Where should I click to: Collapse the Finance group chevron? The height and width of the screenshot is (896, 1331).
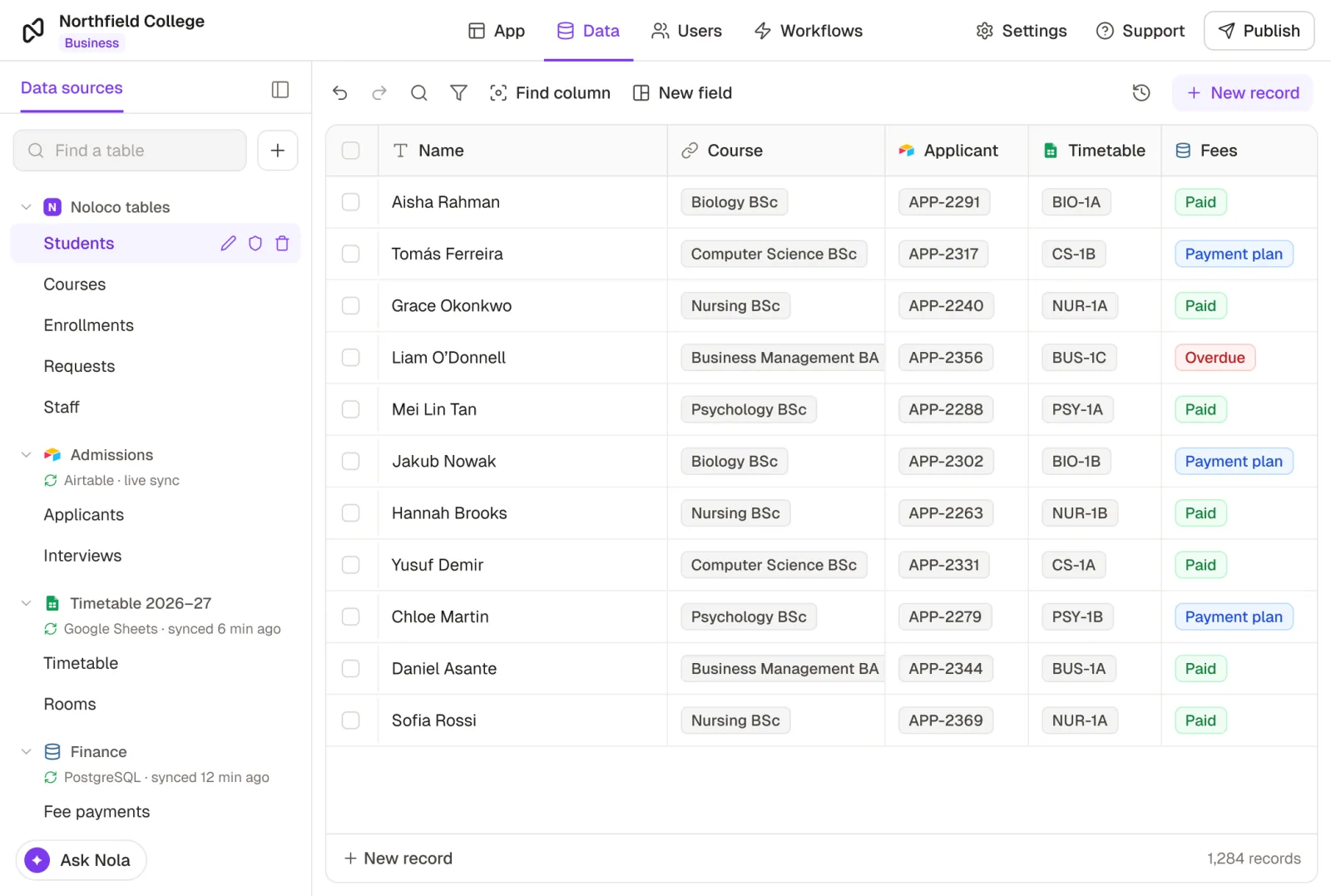(x=27, y=752)
